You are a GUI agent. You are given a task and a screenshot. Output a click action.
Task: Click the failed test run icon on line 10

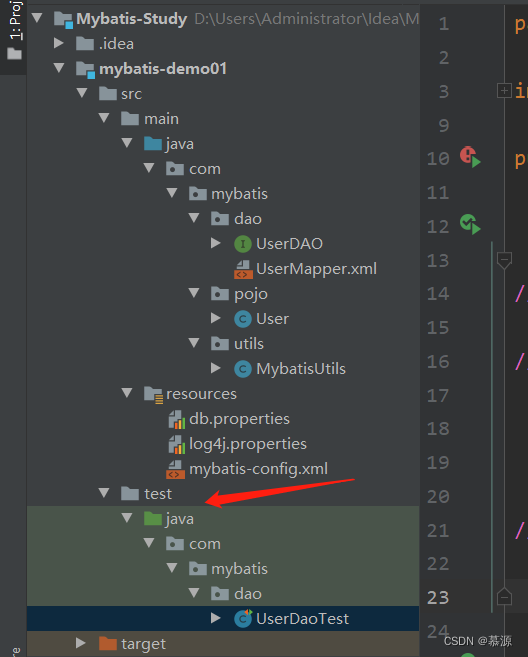point(470,157)
